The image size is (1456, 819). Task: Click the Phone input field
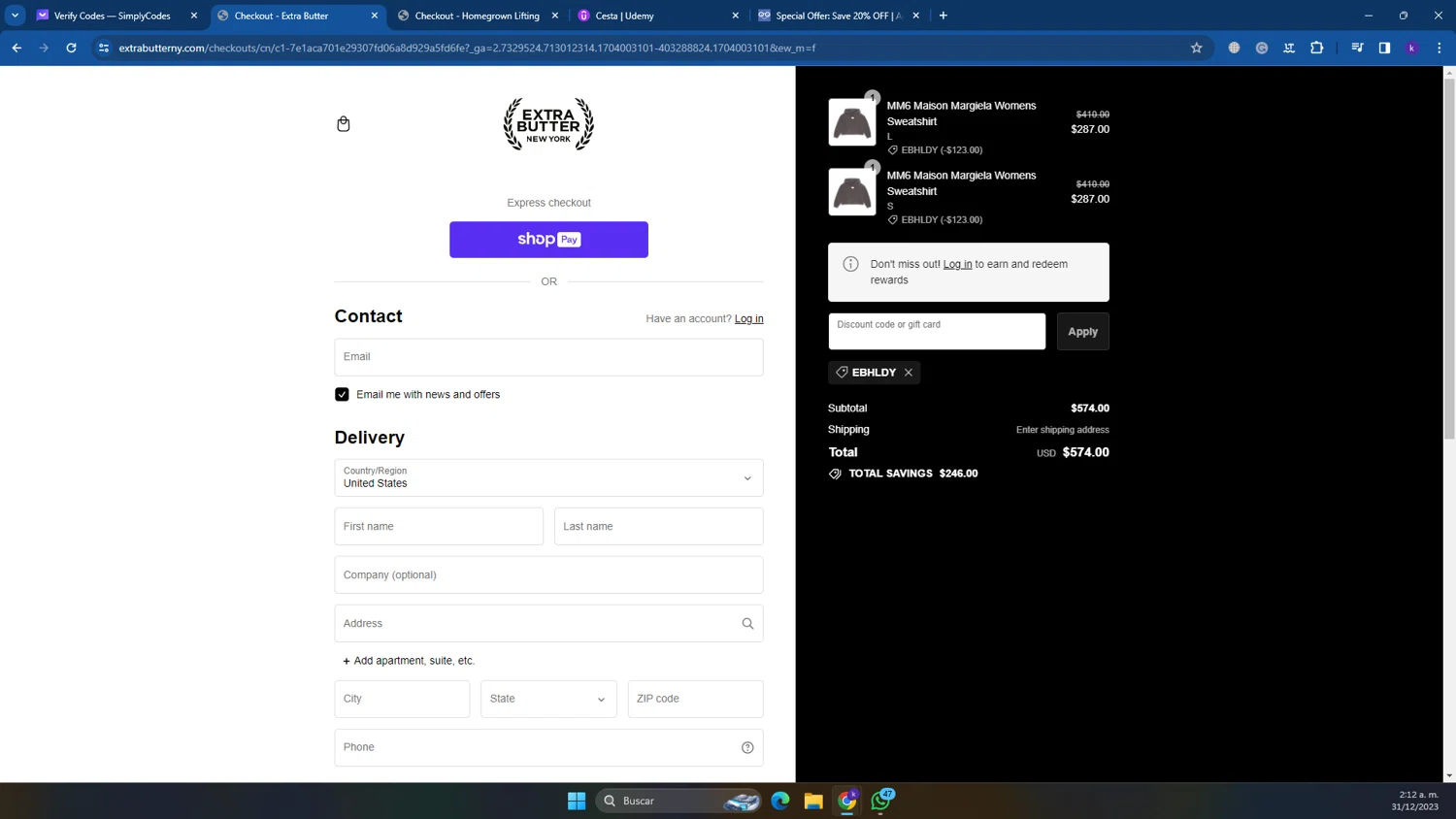[548, 747]
